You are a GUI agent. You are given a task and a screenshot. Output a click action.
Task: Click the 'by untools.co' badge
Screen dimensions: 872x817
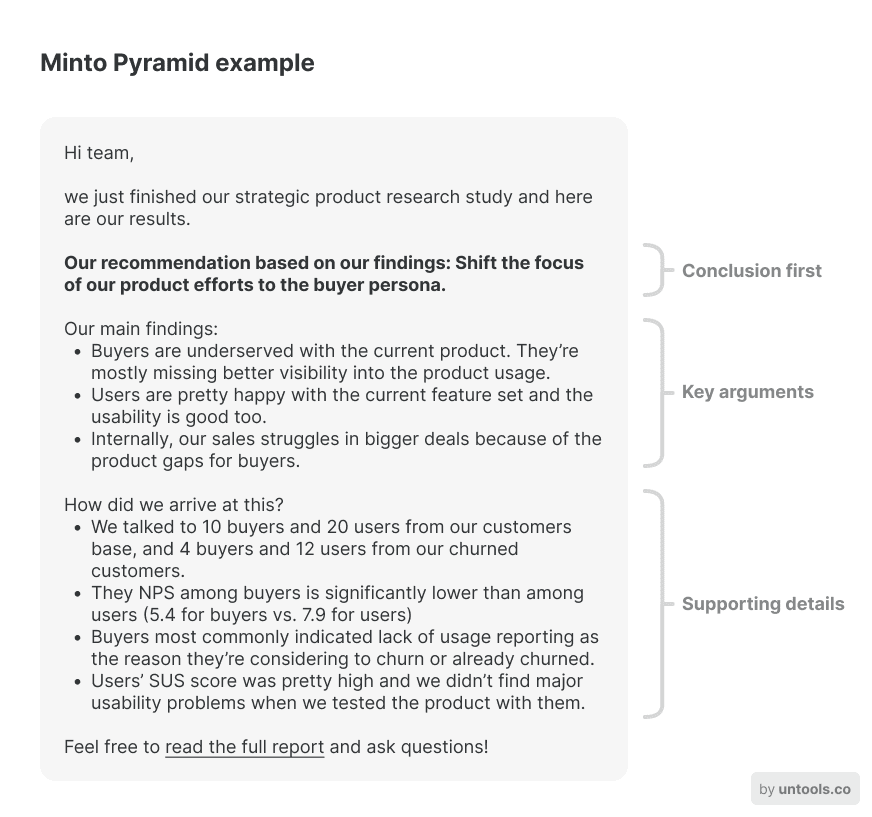pos(805,789)
